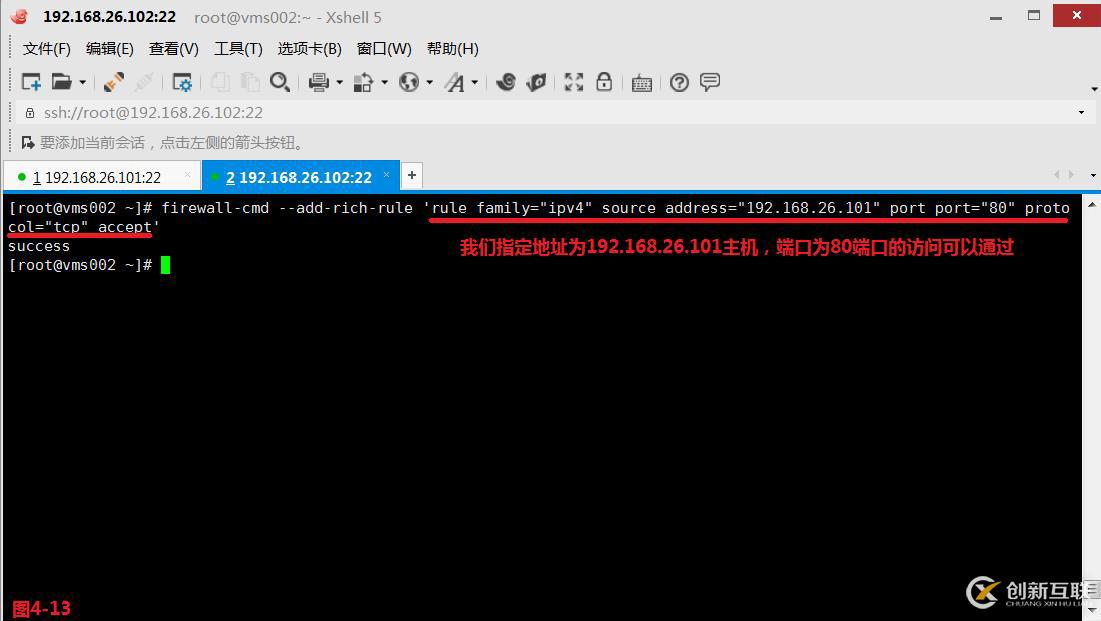Image resolution: width=1101 pixels, height=621 pixels.
Task: Open the Print icon on the toolbar
Action: click(x=317, y=82)
